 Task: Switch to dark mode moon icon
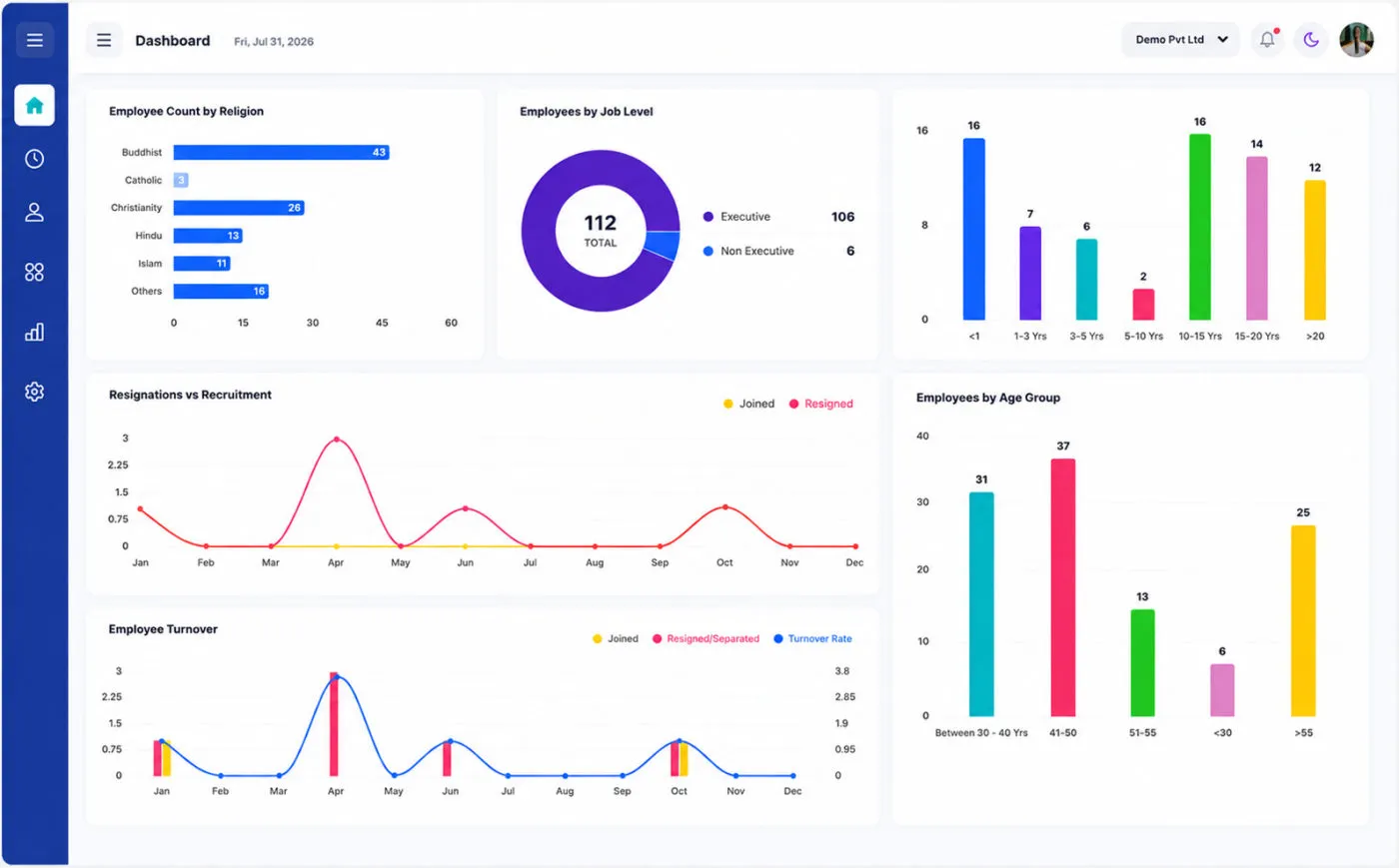pos(1311,40)
